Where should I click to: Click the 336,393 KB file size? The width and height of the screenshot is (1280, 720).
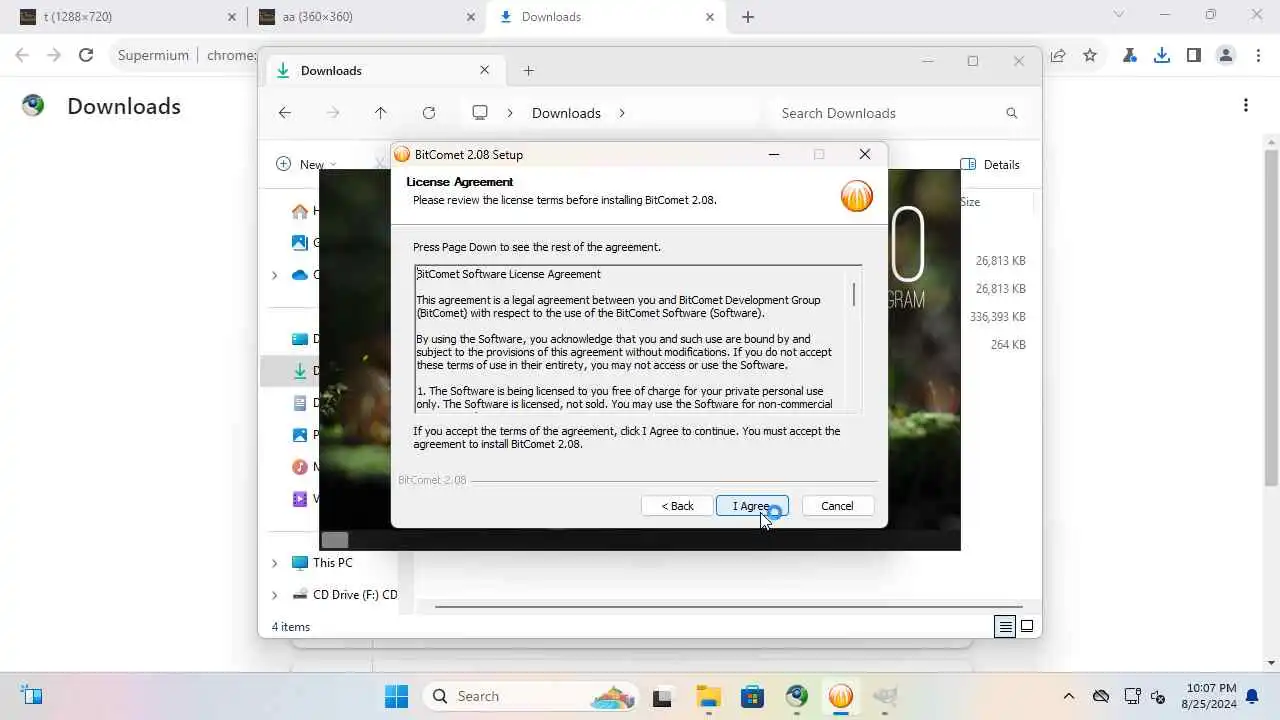[998, 317]
